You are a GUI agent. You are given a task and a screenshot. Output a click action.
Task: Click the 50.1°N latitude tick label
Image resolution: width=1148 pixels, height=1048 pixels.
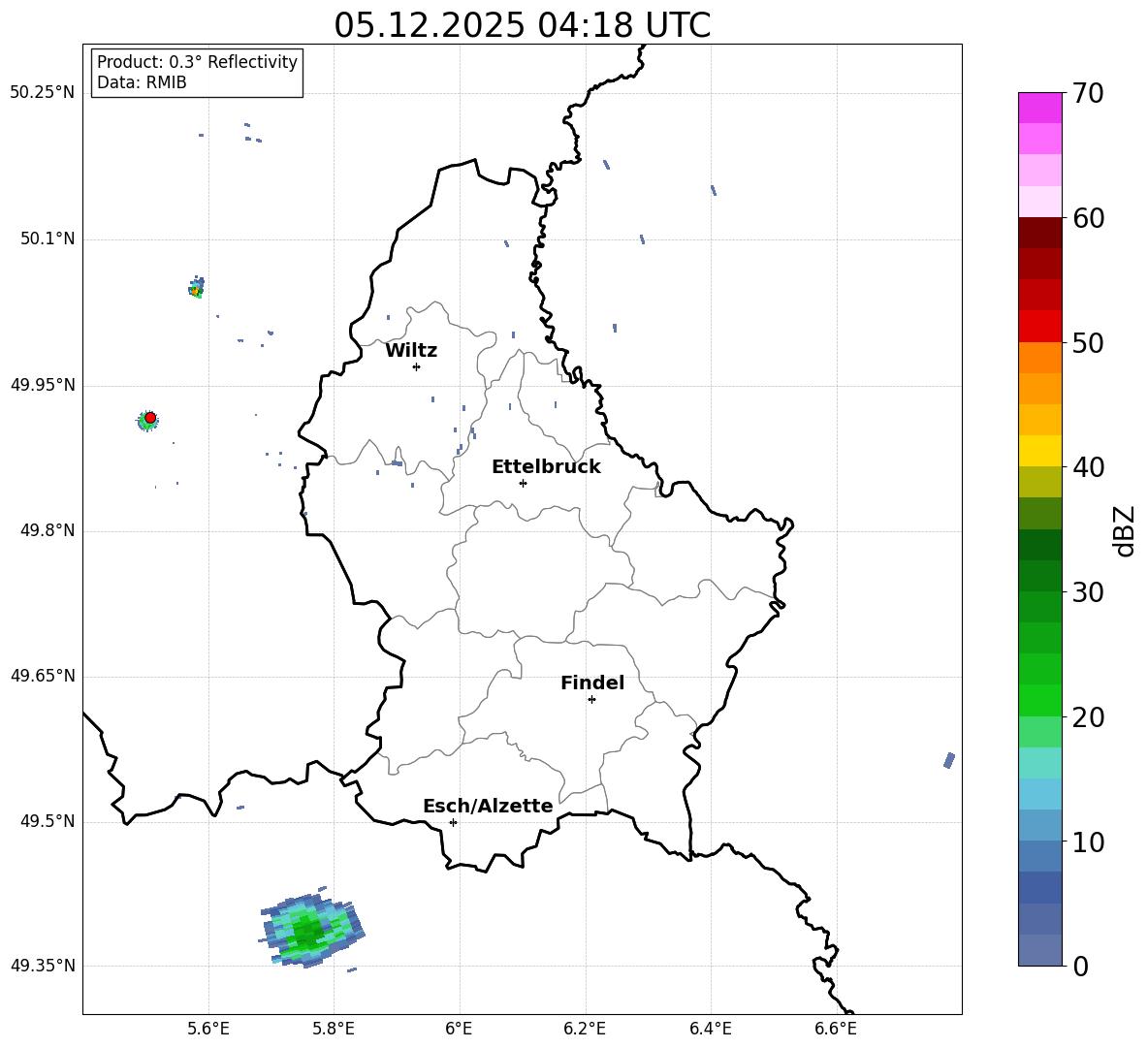point(48,239)
